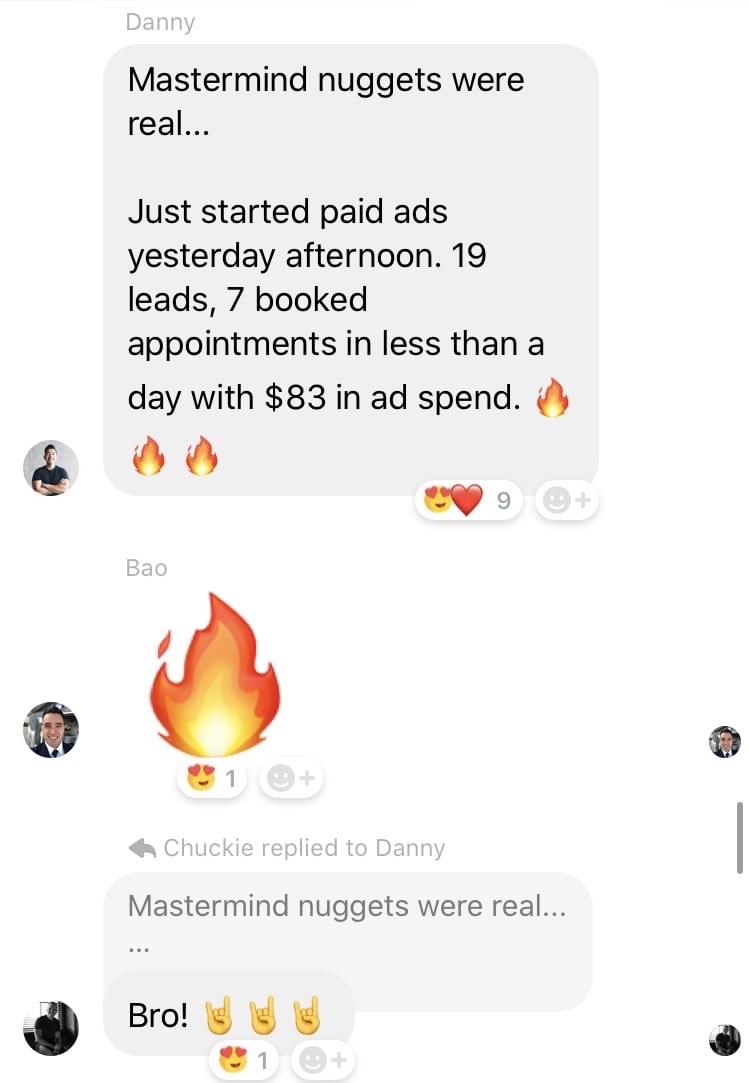Click Bao's large fire emoji message
This screenshot has width=749, height=1083.
pos(215,675)
